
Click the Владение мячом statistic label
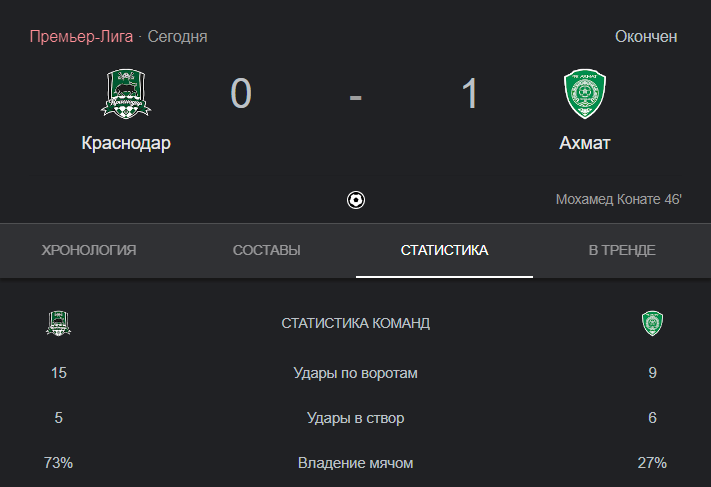(356, 463)
